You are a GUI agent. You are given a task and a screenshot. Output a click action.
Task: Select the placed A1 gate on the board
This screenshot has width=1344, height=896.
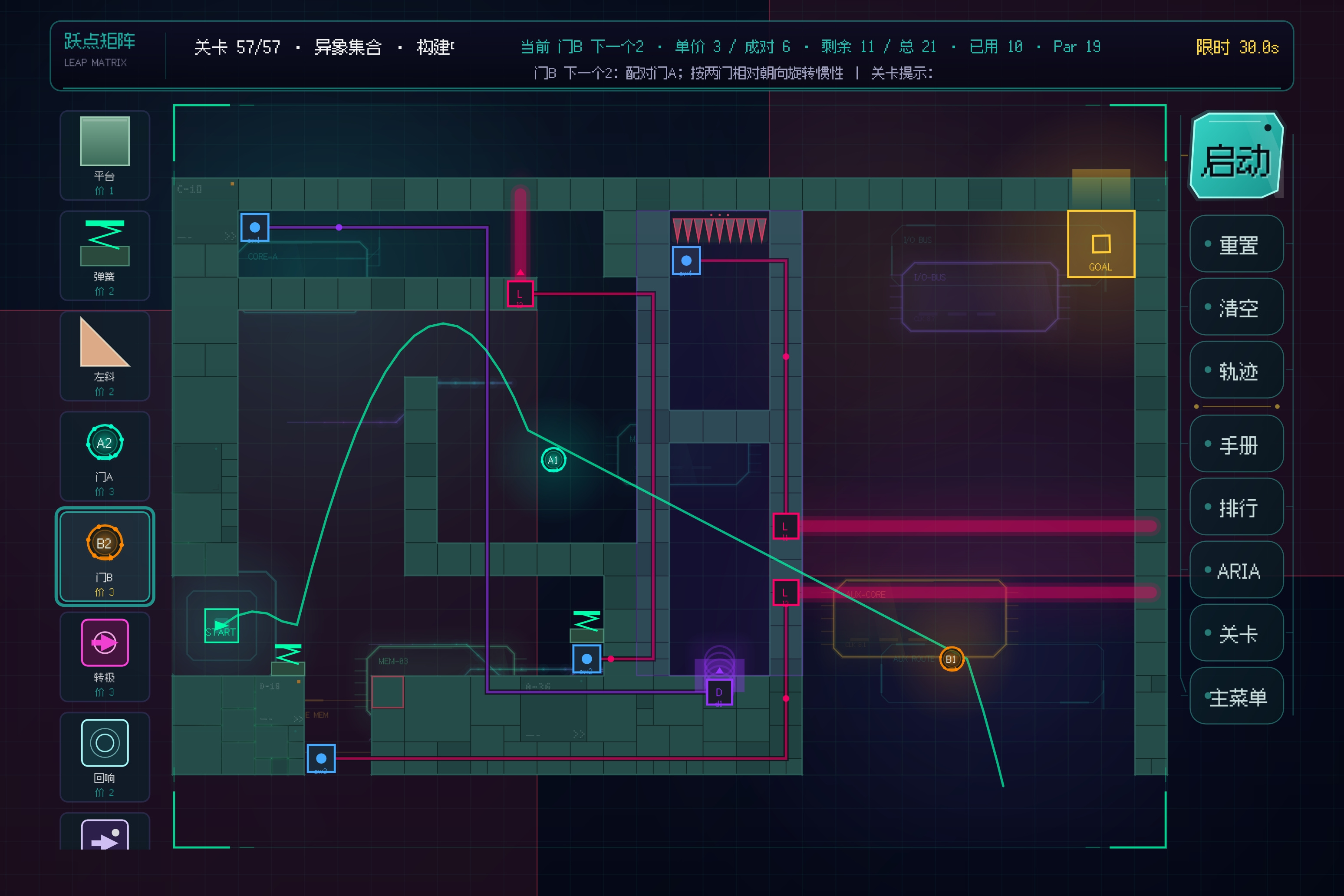[553, 460]
